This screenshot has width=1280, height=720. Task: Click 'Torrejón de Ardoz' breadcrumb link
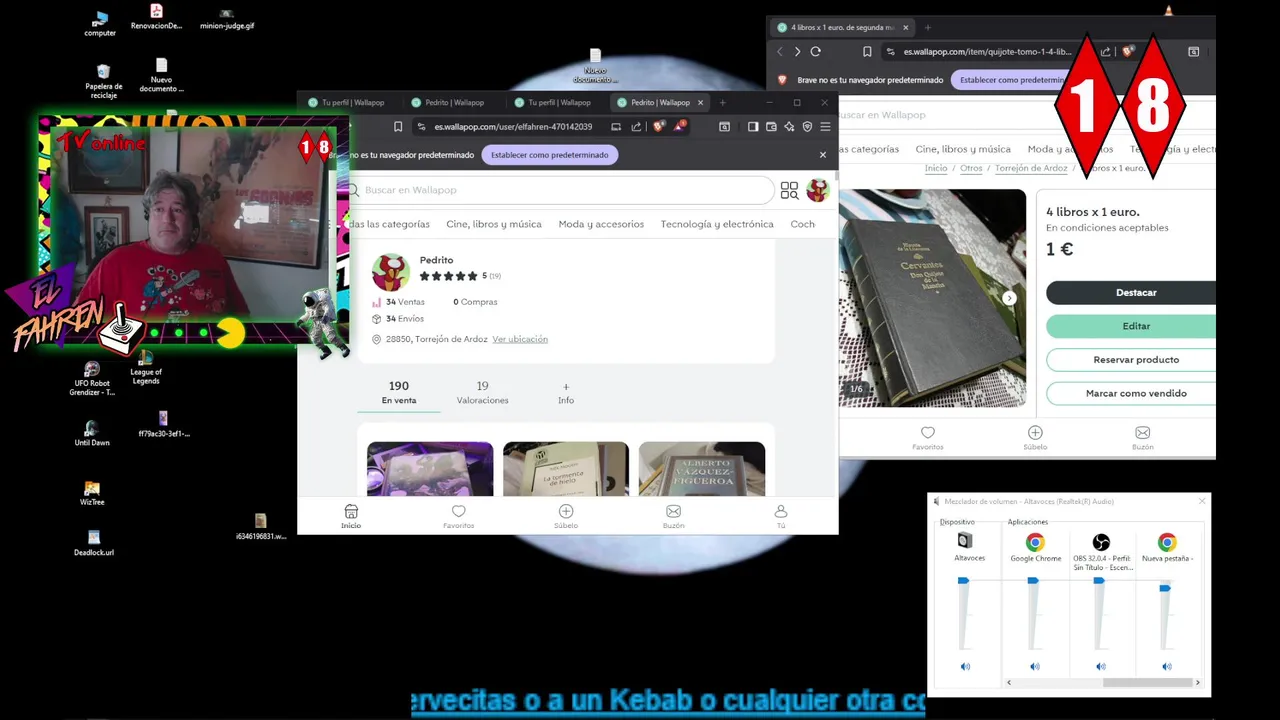pyautogui.click(x=1031, y=168)
